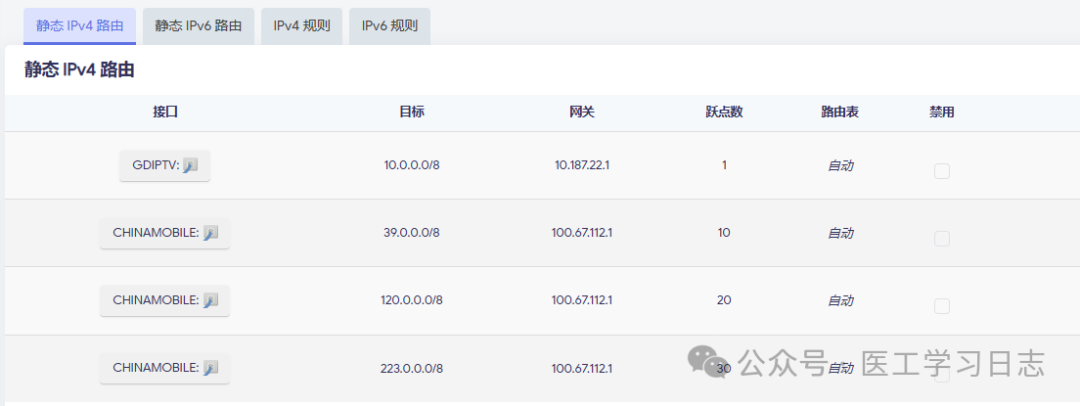This screenshot has width=1080, height=406.
Task: Click the WeChat logo in the watermark
Action: point(712,362)
